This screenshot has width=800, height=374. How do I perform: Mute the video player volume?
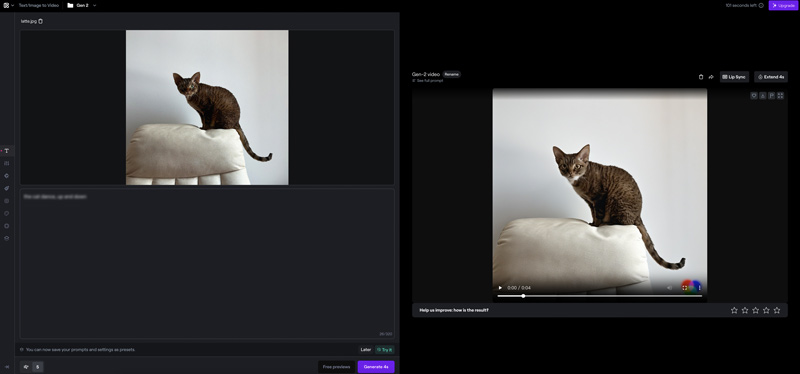[x=669, y=288]
